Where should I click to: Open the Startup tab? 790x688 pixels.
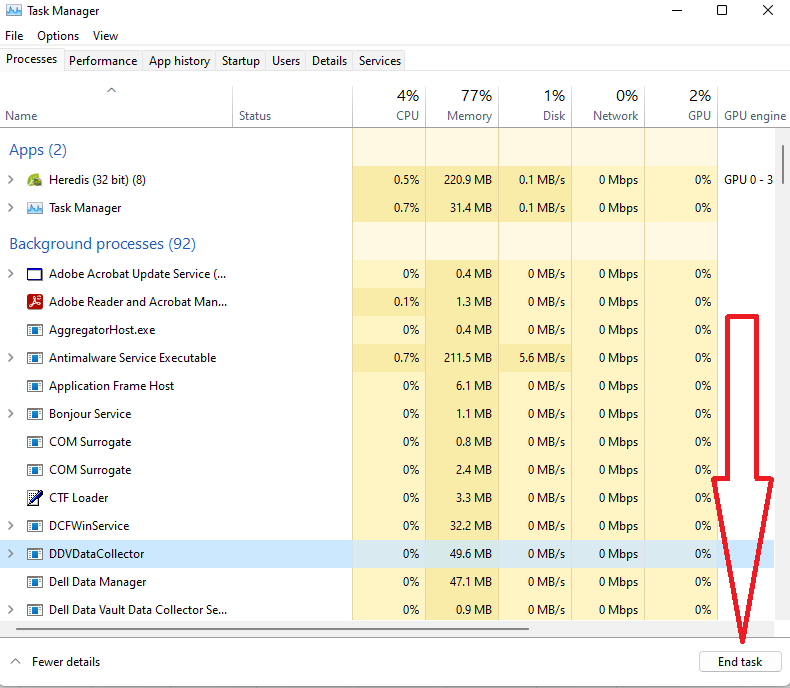[x=240, y=61]
